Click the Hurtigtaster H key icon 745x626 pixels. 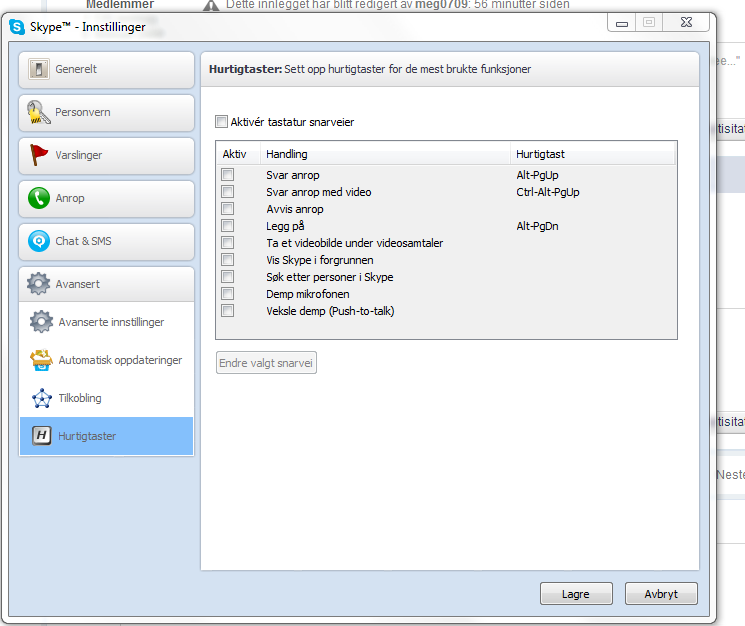[41, 436]
